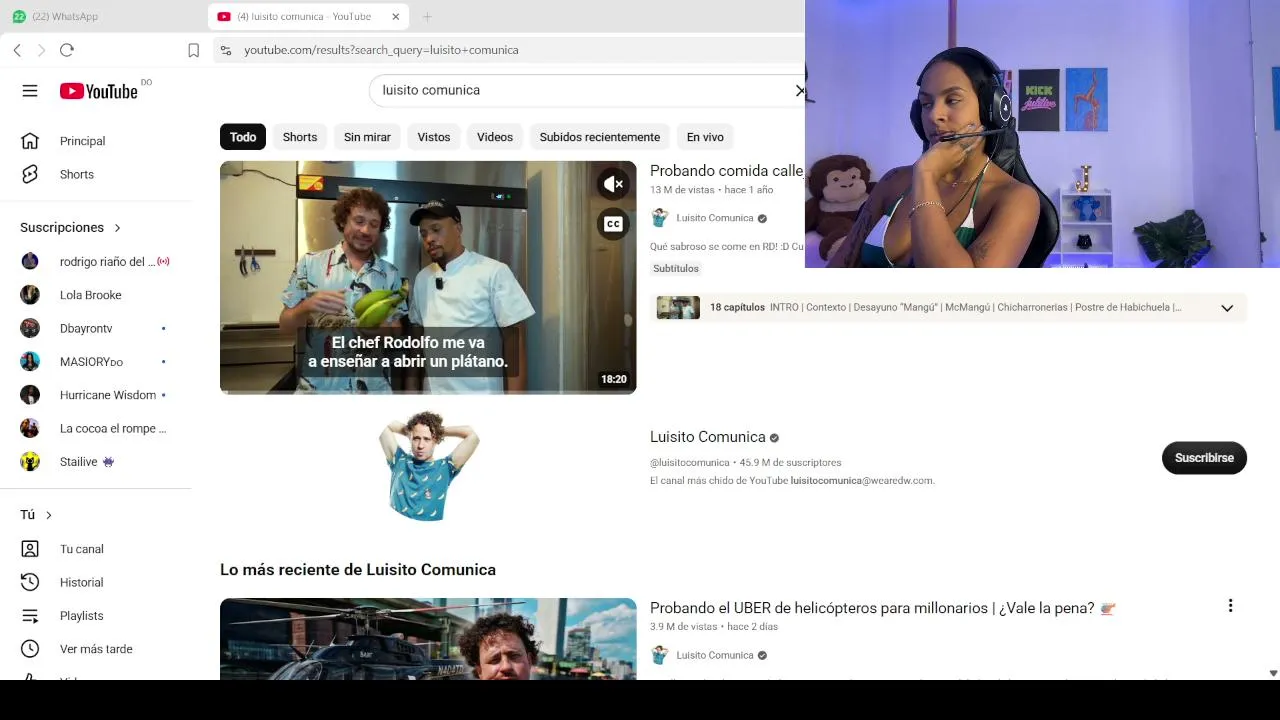Click the Stailive subscription name
This screenshot has height=720, width=1280.
pyautogui.click(x=79, y=462)
